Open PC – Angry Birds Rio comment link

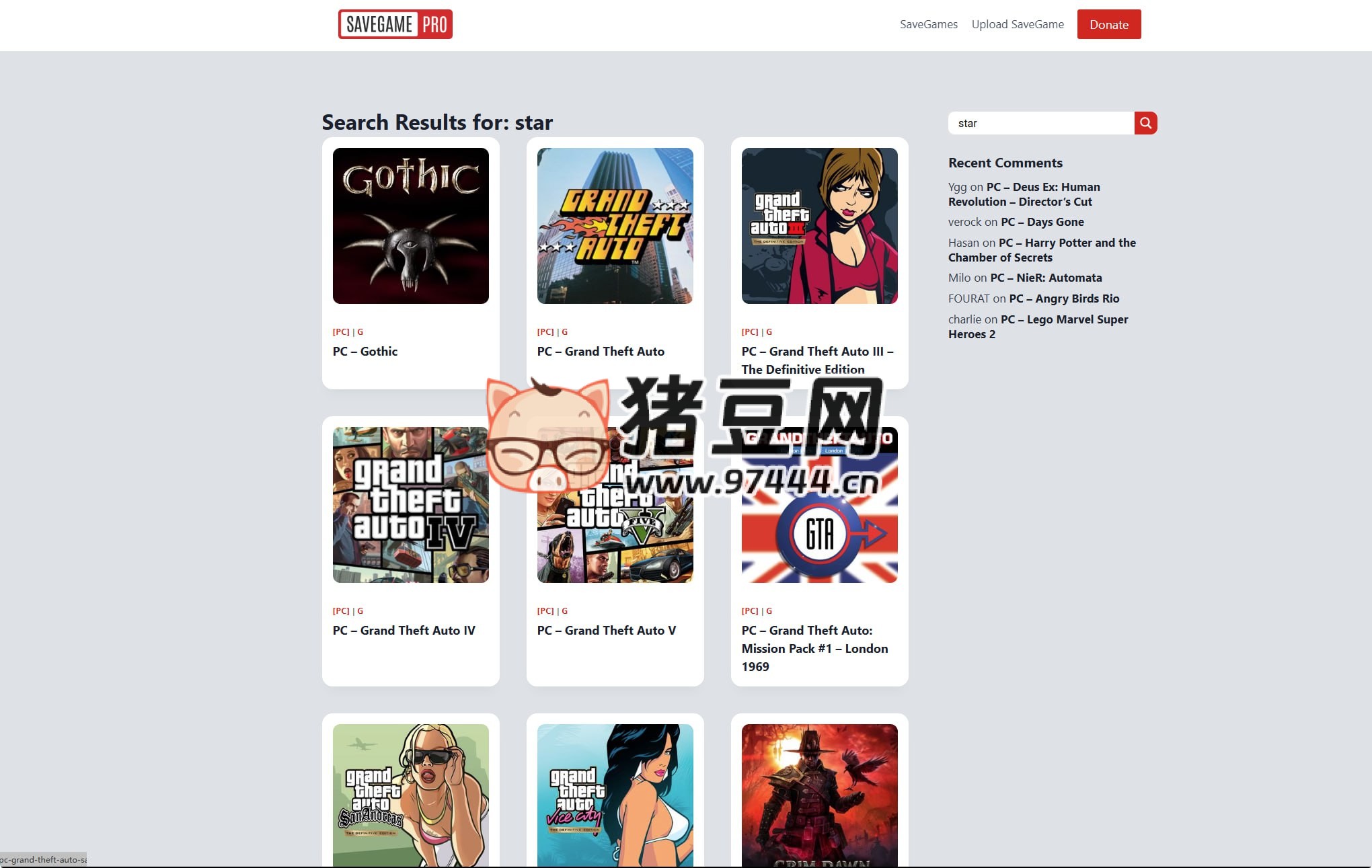1065,299
